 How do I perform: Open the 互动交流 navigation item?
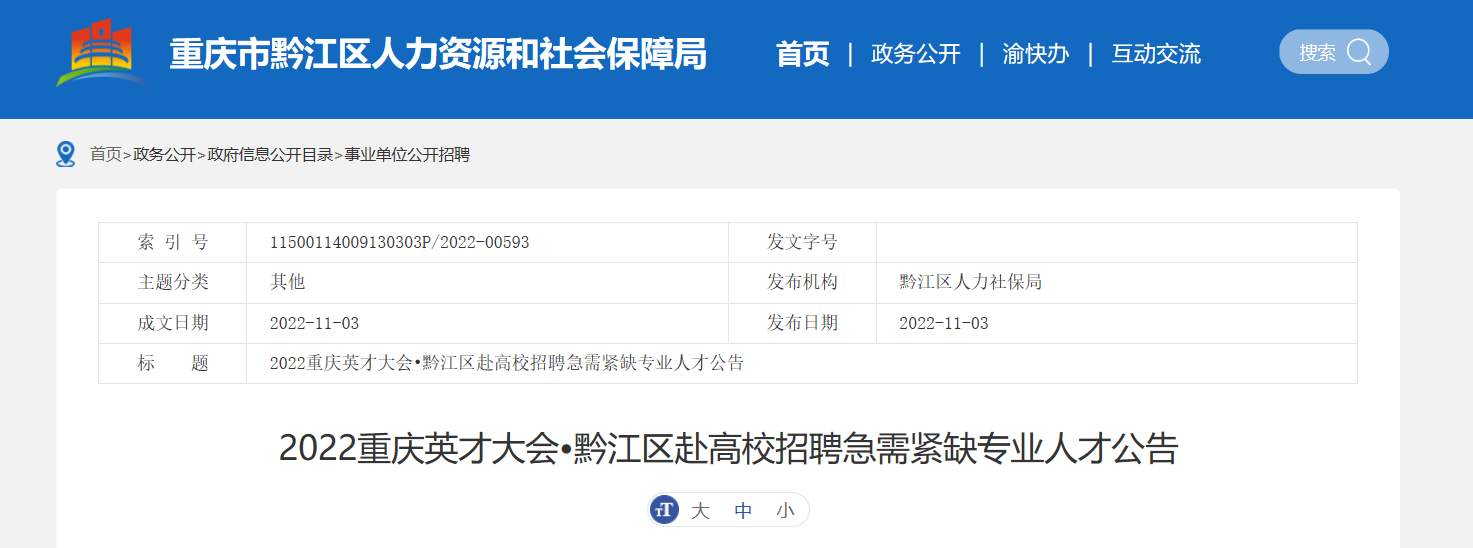point(1156,54)
